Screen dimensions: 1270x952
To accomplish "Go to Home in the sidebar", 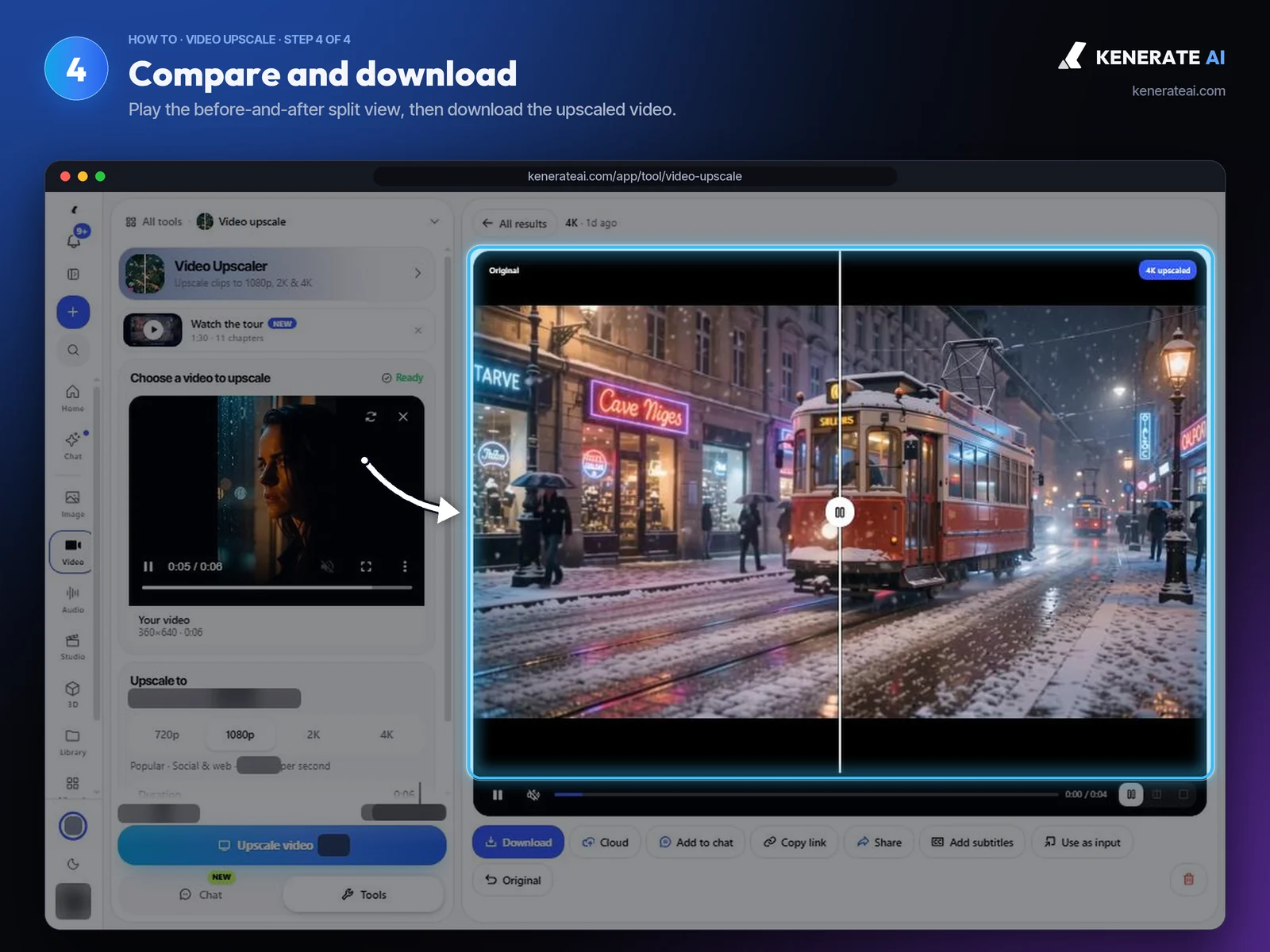I will point(73,397).
